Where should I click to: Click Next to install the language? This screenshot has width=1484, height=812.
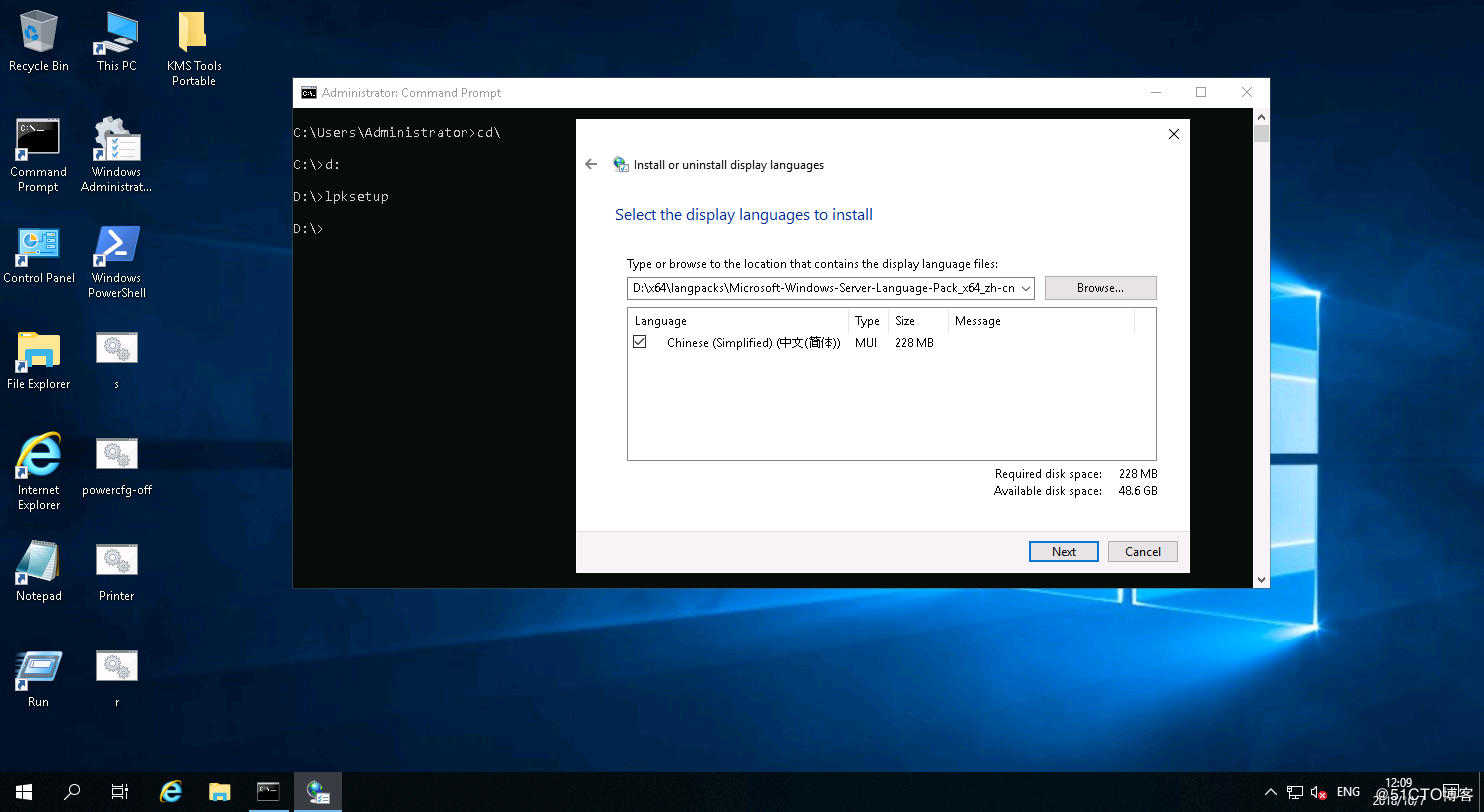(x=1063, y=552)
